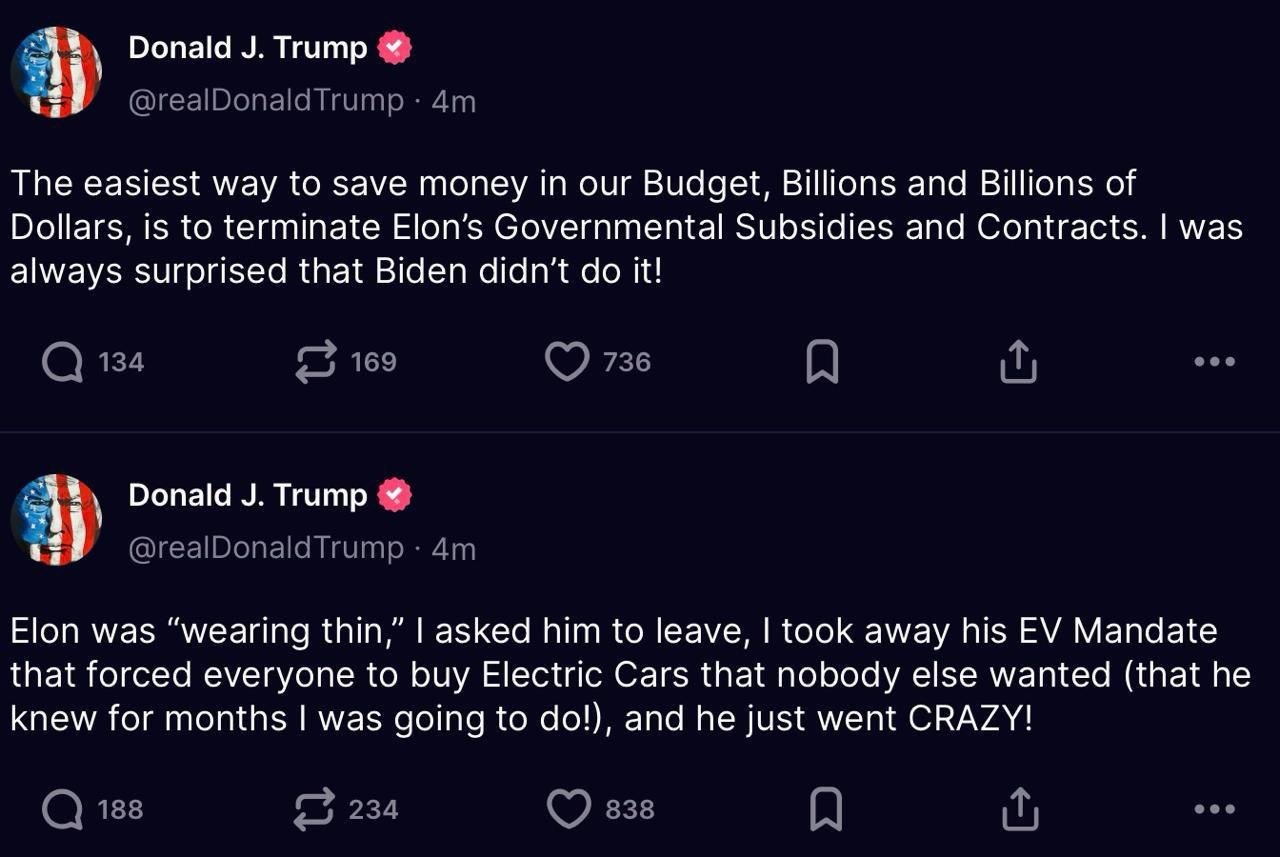Share the EV Mandate post
The width and height of the screenshot is (1280, 857).
tap(1019, 809)
